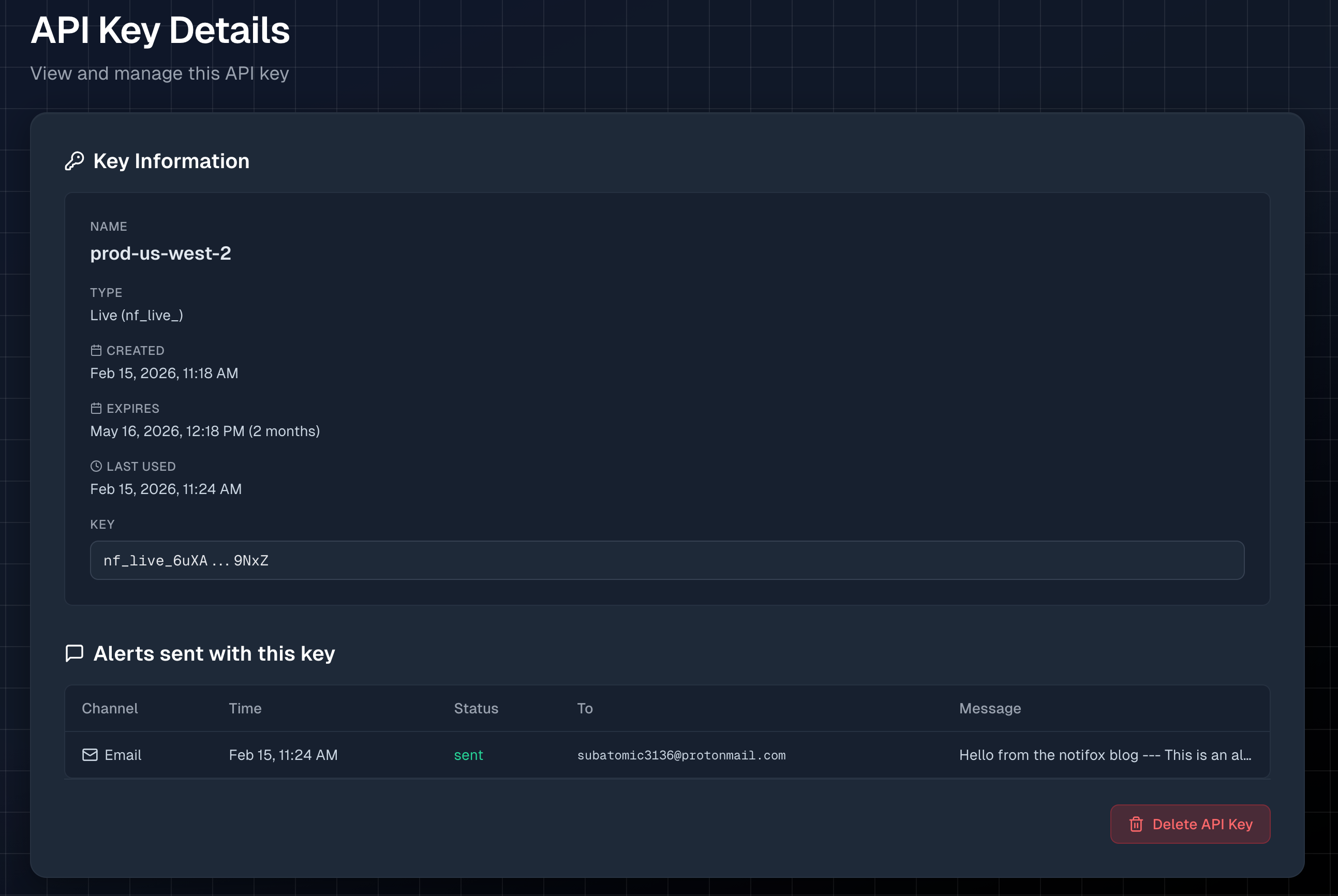Click the To column header

[x=585, y=709]
